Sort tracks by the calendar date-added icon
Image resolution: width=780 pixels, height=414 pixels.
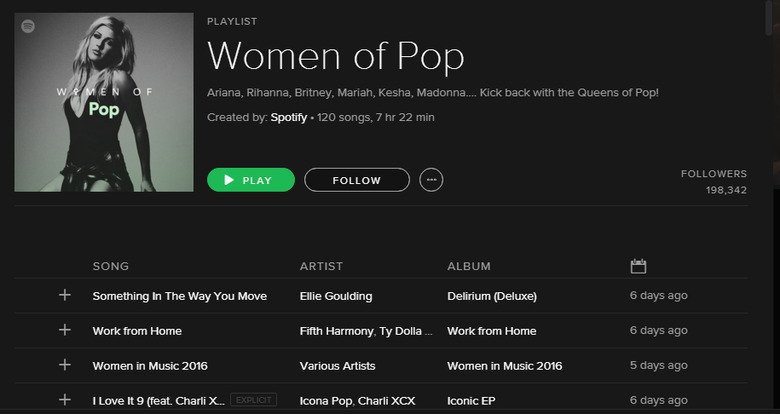point(638,266)
